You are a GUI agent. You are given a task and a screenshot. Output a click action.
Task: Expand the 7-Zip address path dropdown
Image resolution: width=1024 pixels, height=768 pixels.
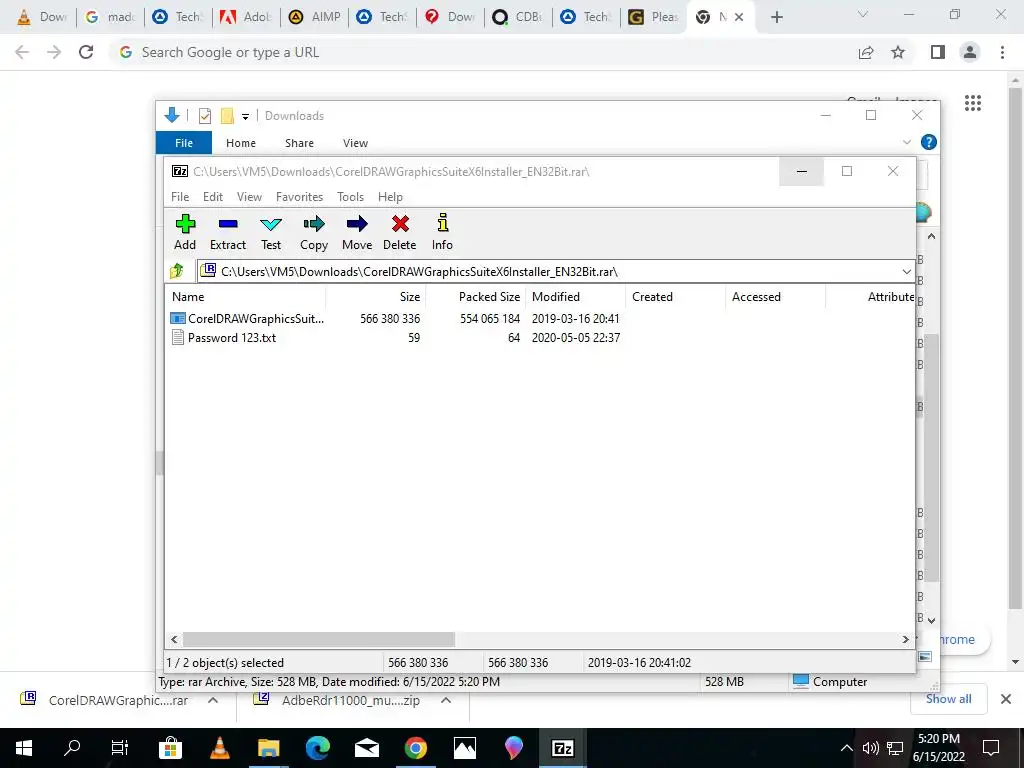click(x=906, y=272)
